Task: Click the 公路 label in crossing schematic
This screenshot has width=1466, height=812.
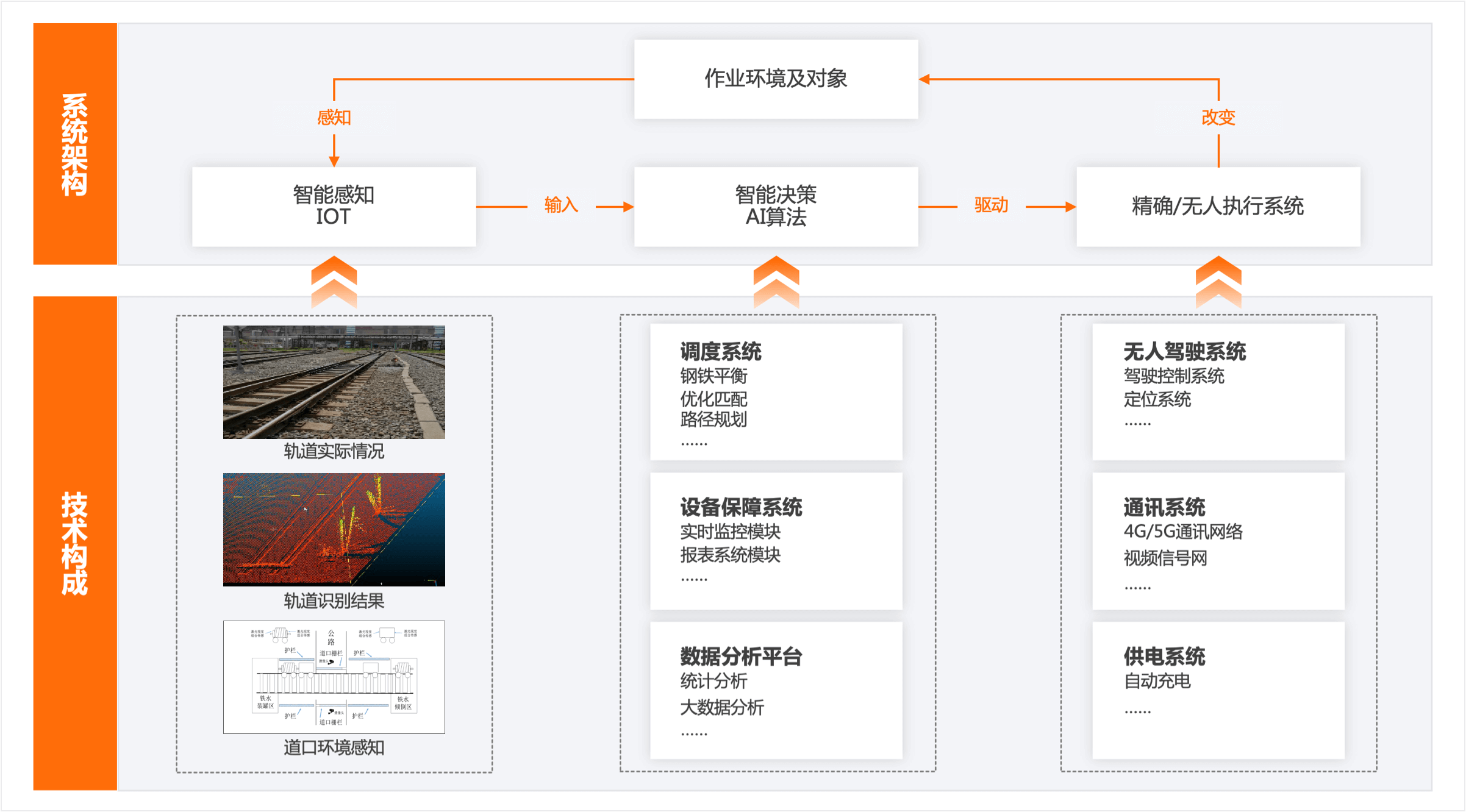Action: point(331,638)
